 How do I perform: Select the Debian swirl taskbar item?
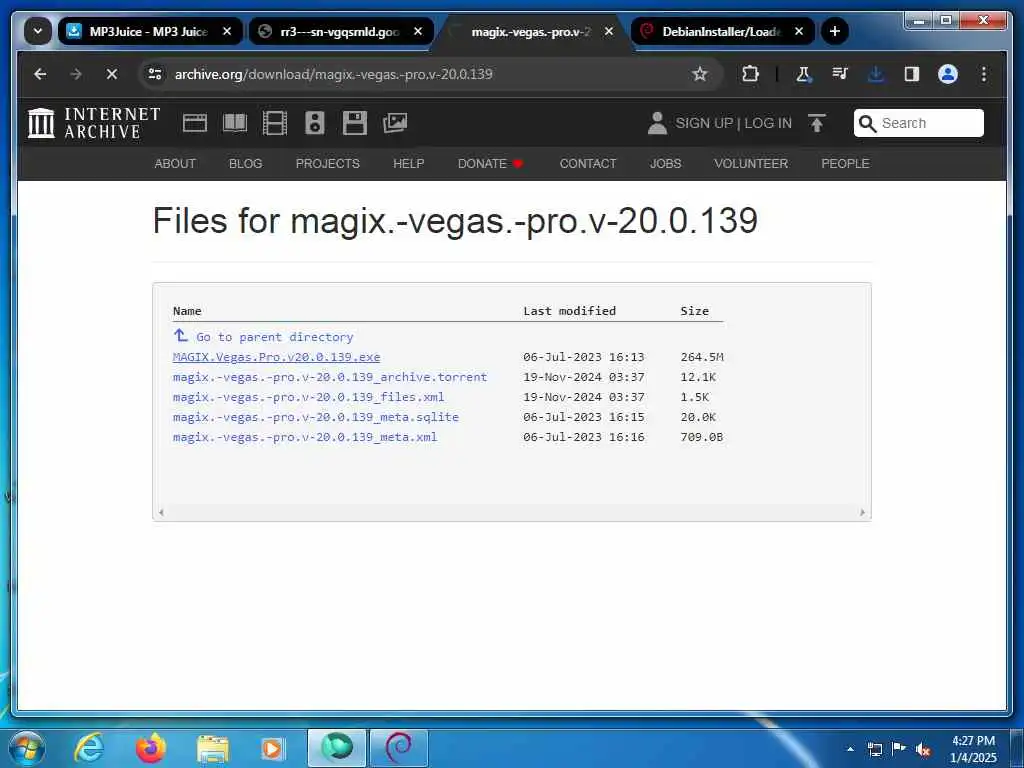coord(399,748)
